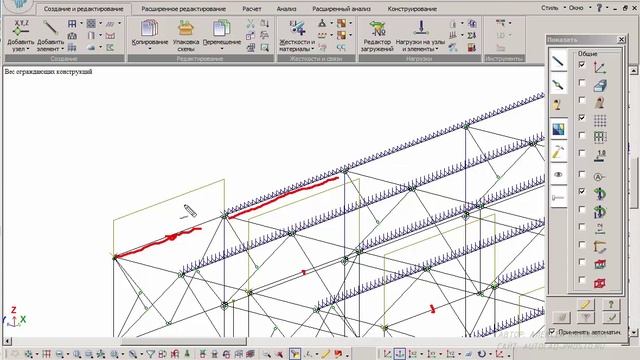This screenshot has height=360, width=640.
Task: Expand the Нагрузки на узлы и элементы dropdown
Action: (437, 49)
